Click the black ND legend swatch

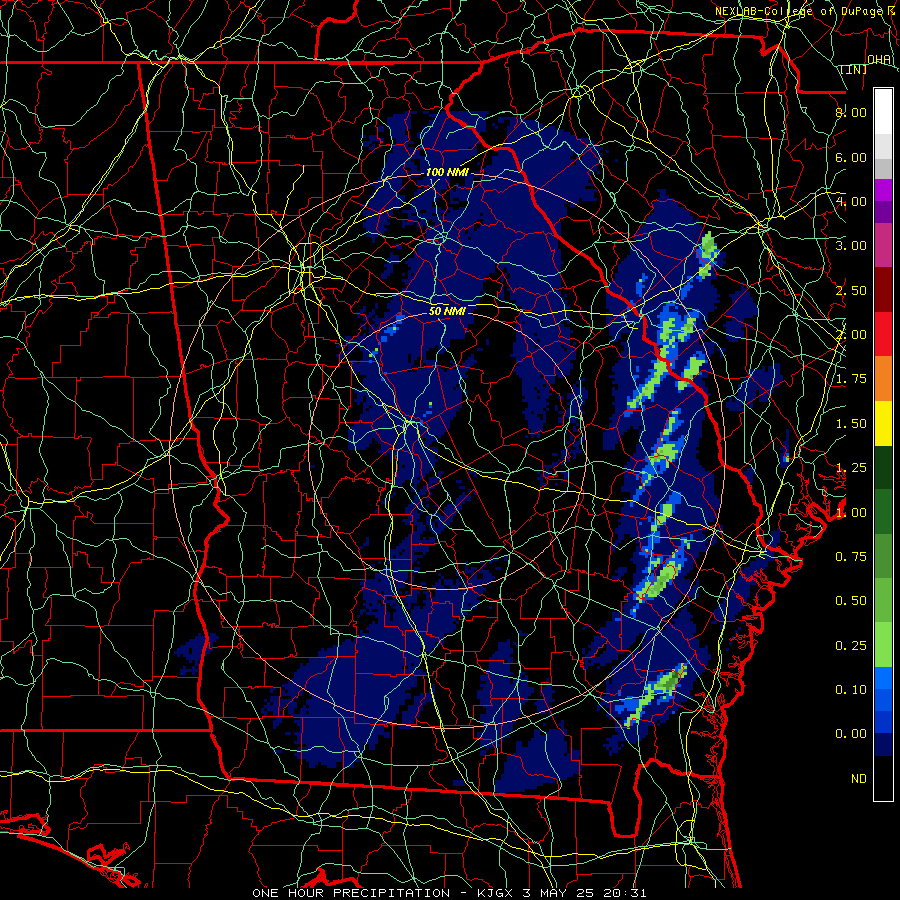(x=883, y=778)
